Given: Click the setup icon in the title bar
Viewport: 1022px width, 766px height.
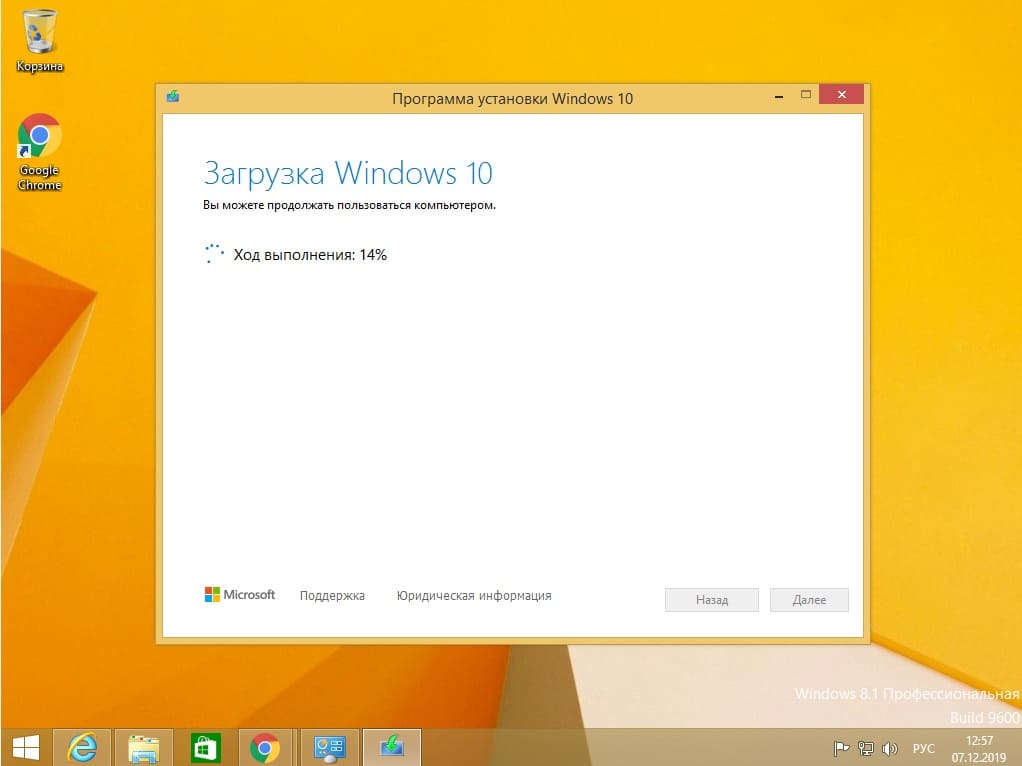Looking at the screenshot, I should (x=173, y=97).
